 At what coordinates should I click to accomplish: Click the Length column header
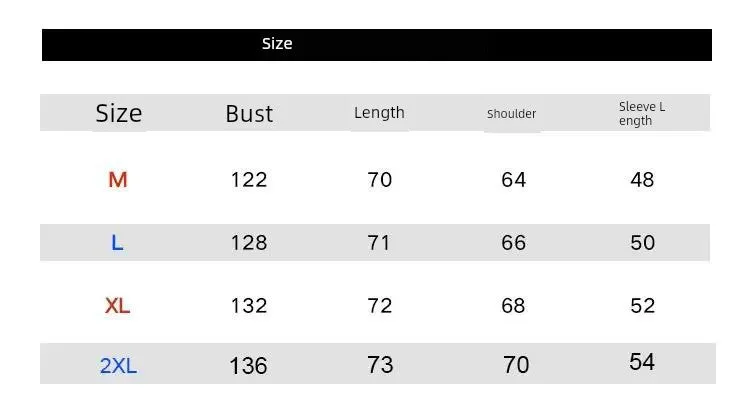coord(379,113)
